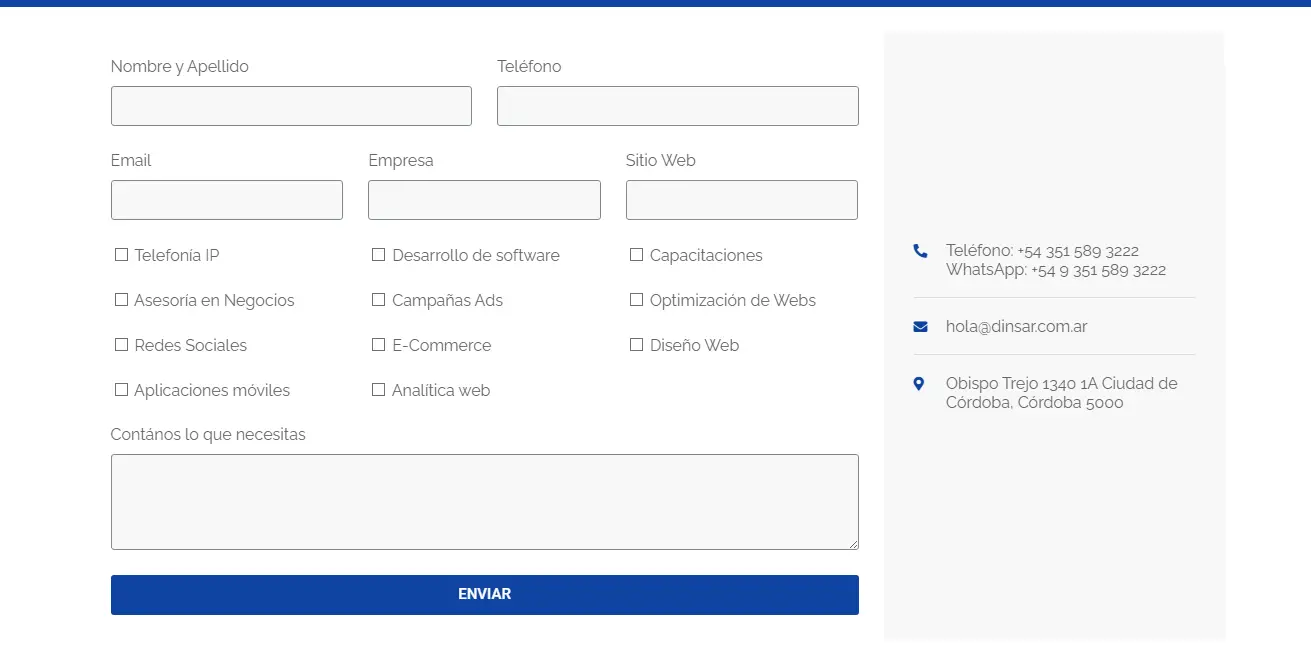
Task: Check the Telefonía IP checkbox
Action: coord(122,255)
